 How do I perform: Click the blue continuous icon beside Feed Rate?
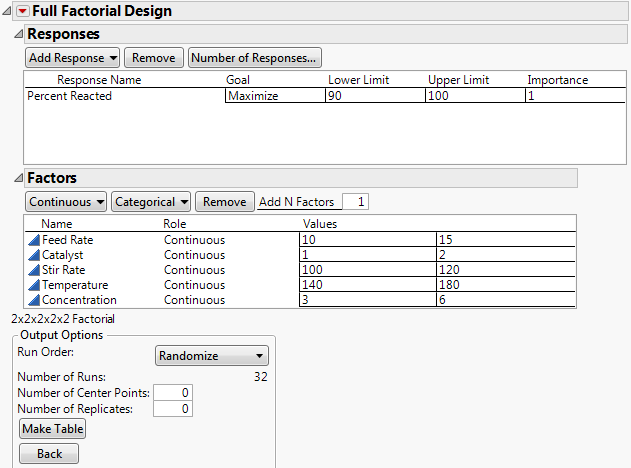(33, 240)
